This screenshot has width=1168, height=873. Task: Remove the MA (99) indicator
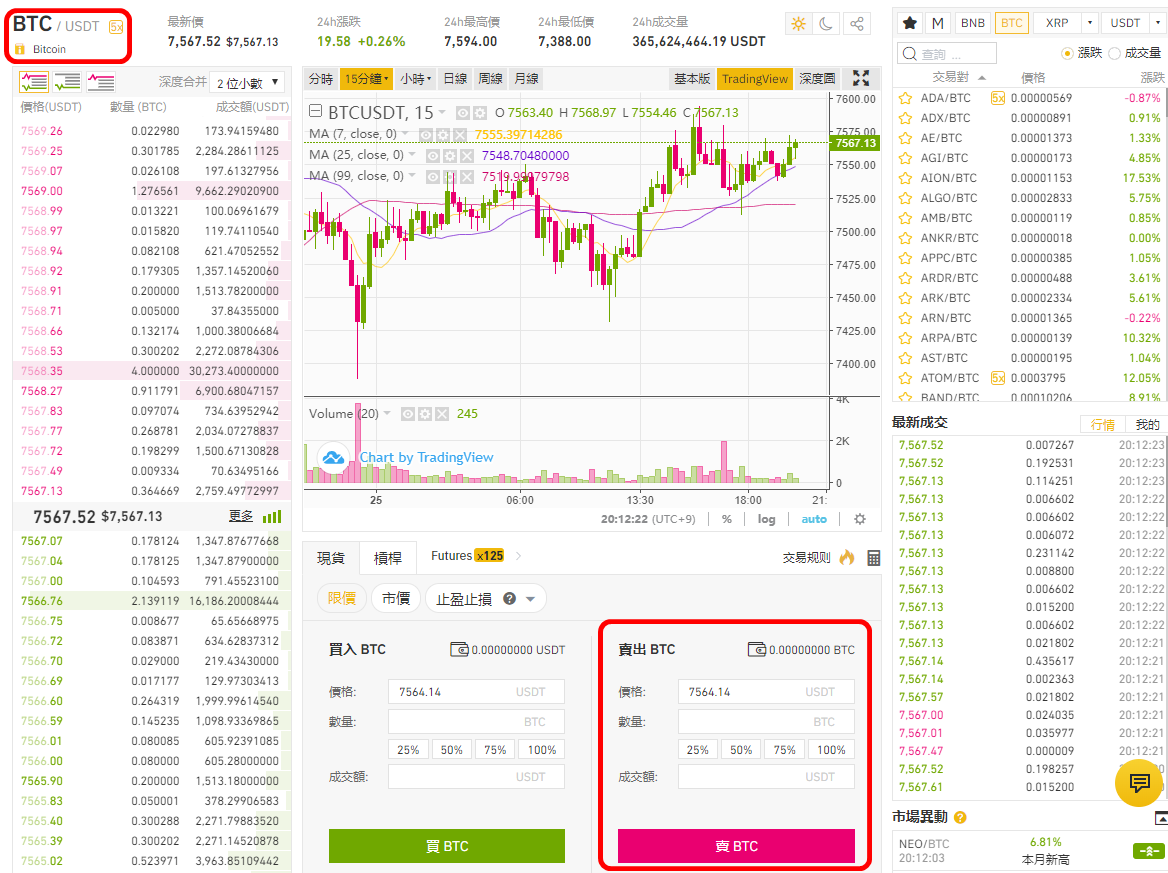(466, 177)
